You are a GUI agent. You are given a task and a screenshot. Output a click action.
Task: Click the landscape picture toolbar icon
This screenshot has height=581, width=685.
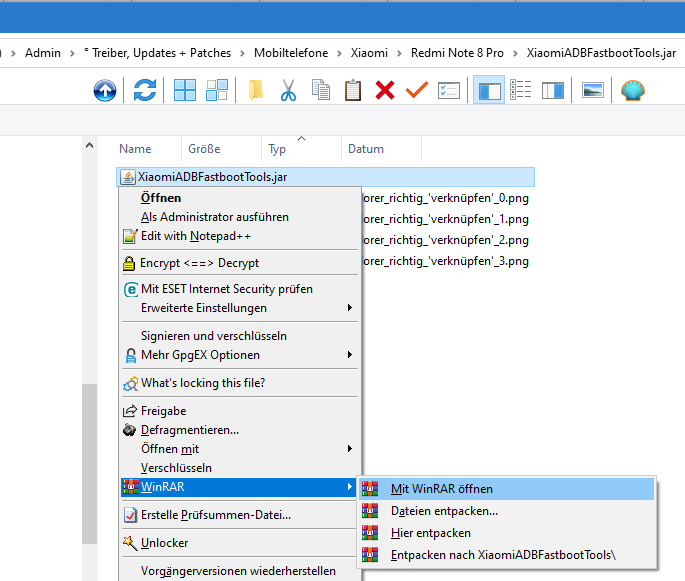(x=592, y=90)
